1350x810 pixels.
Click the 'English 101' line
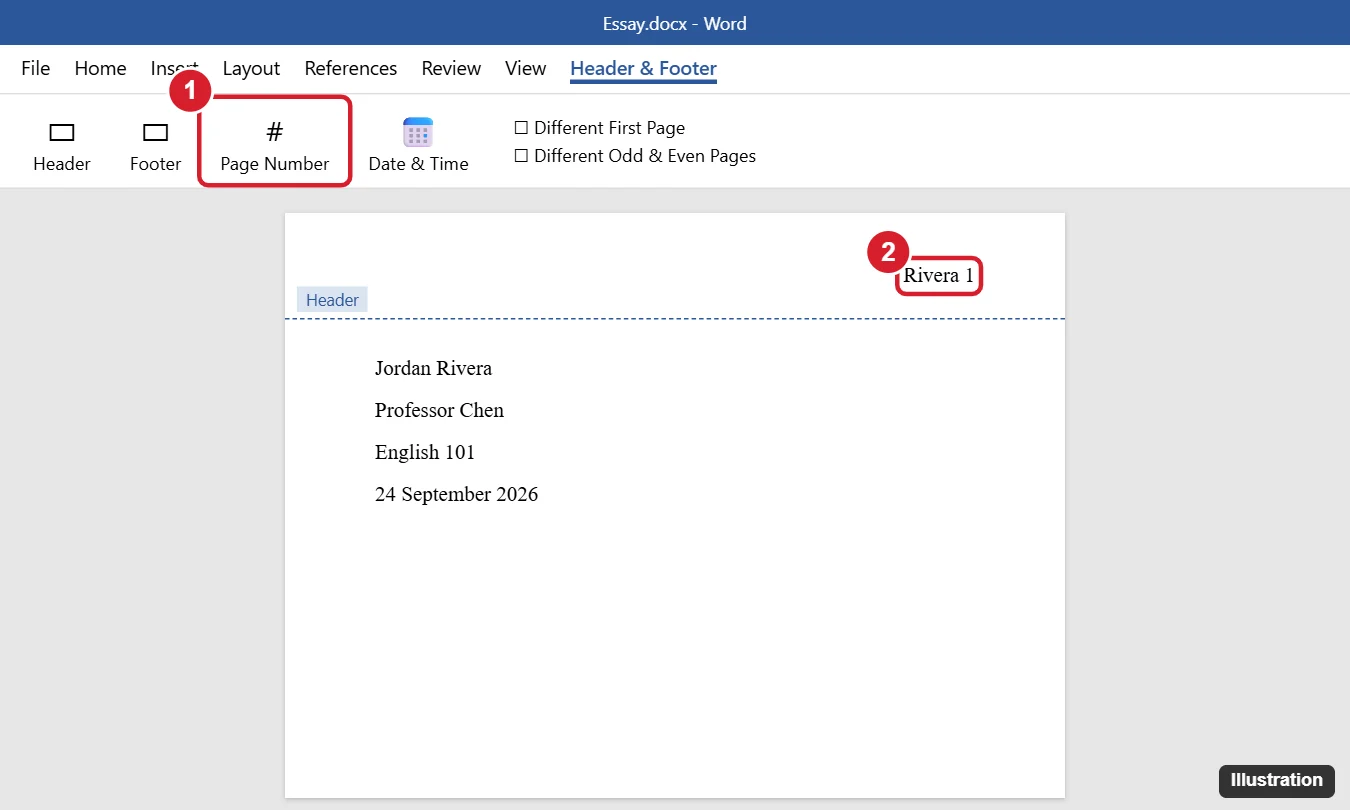425,452
